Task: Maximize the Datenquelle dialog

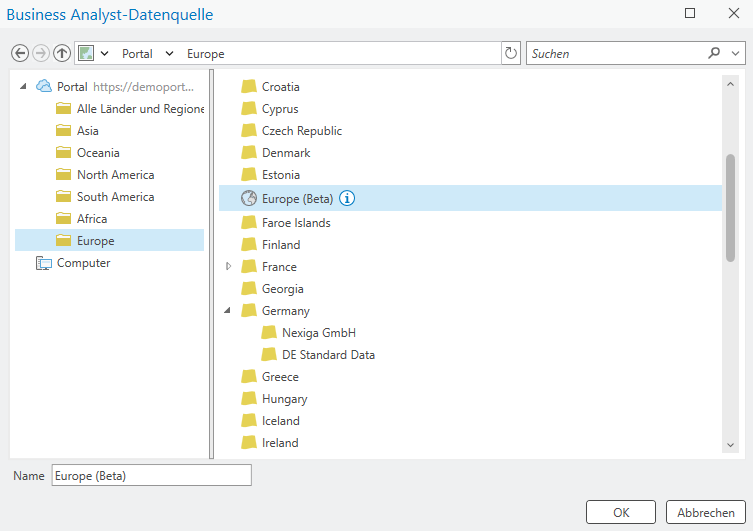Action: click(x=690, y=13)
